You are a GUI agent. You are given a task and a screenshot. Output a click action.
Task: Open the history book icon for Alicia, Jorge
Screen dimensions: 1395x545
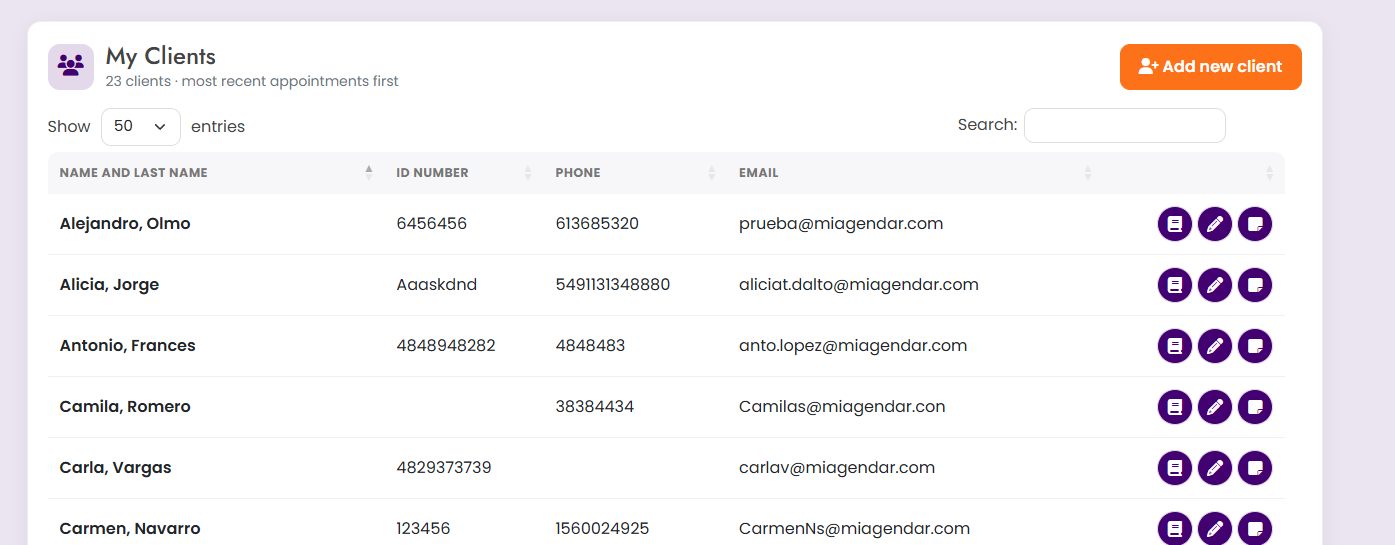coord(1175,285)
